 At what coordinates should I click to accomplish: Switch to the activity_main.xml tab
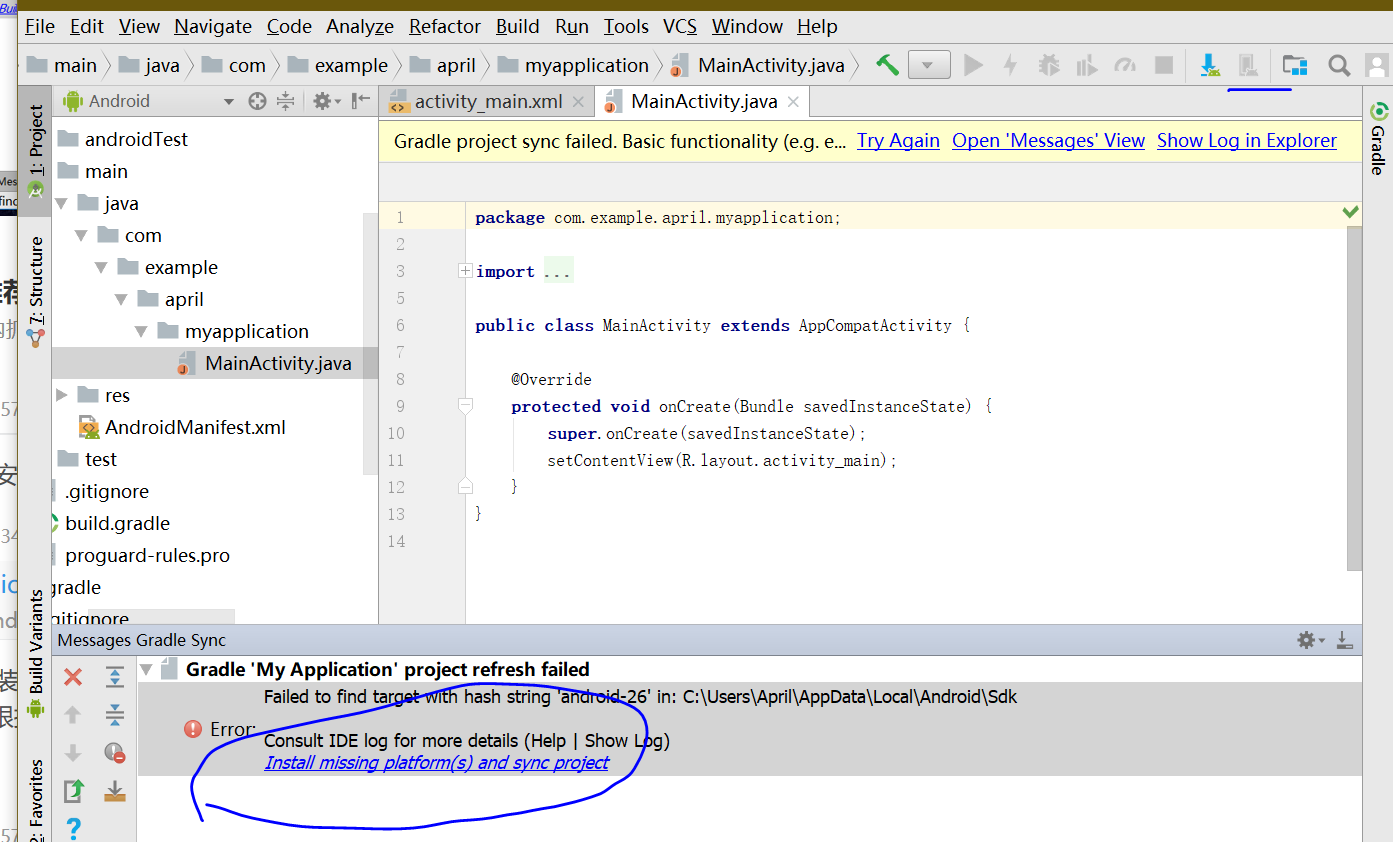click(x=488, y=101)
